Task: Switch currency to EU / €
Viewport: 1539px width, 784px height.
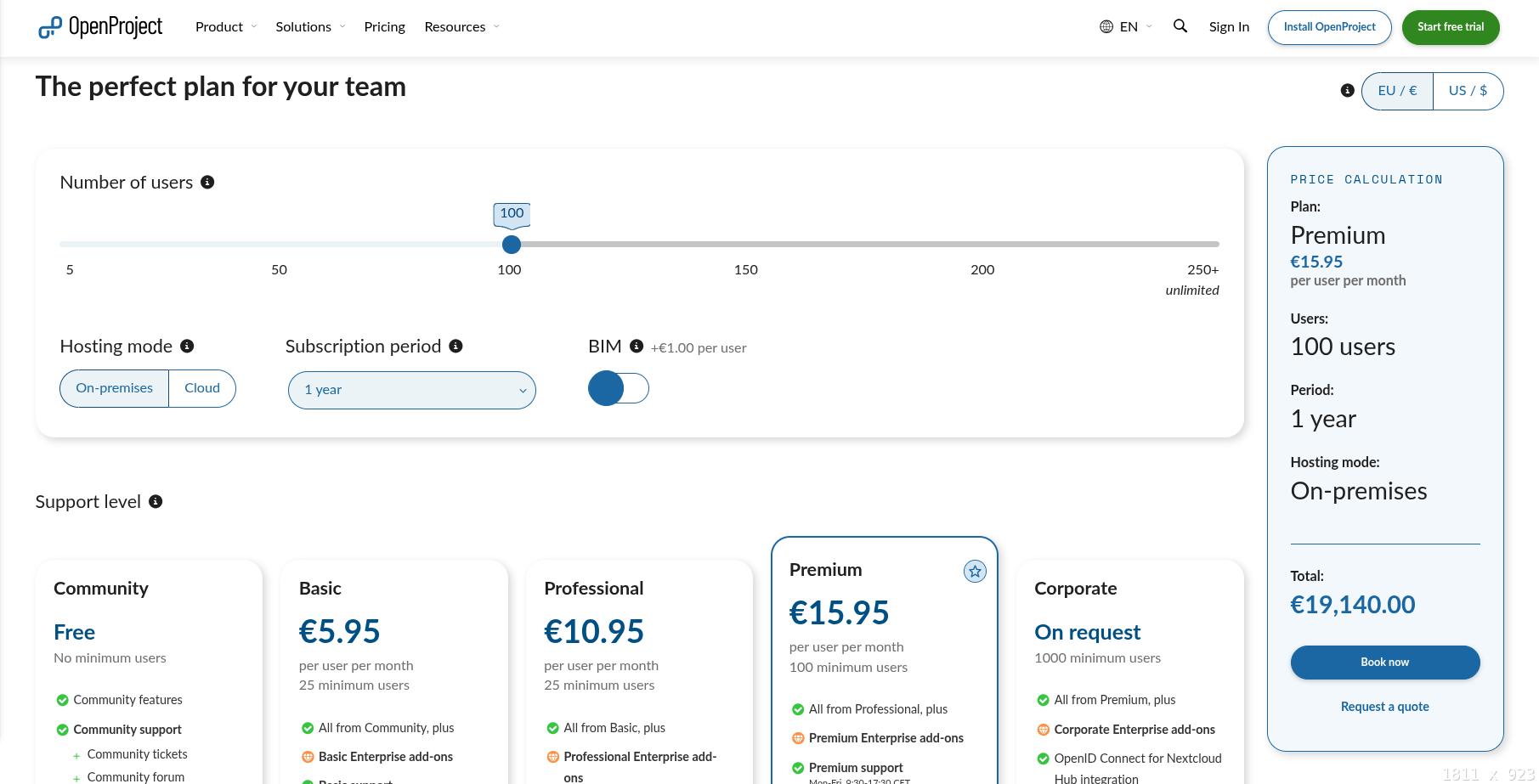Action: tap(1397, 91)
